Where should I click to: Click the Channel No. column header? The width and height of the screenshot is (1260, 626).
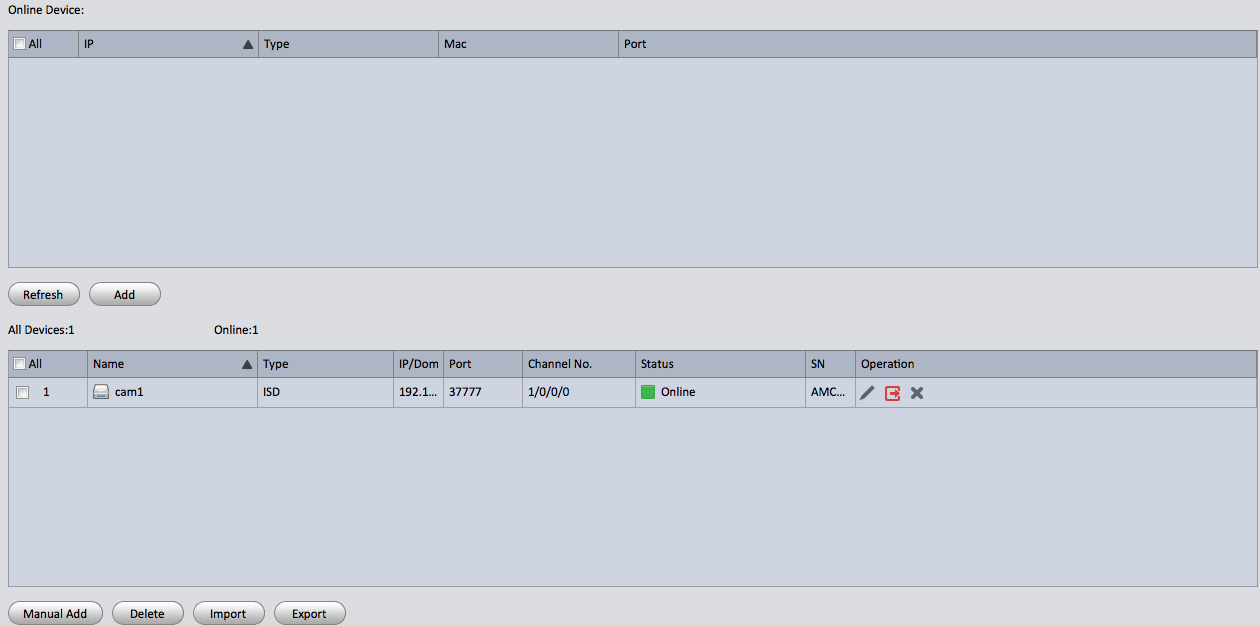click(x=579, y=364)
